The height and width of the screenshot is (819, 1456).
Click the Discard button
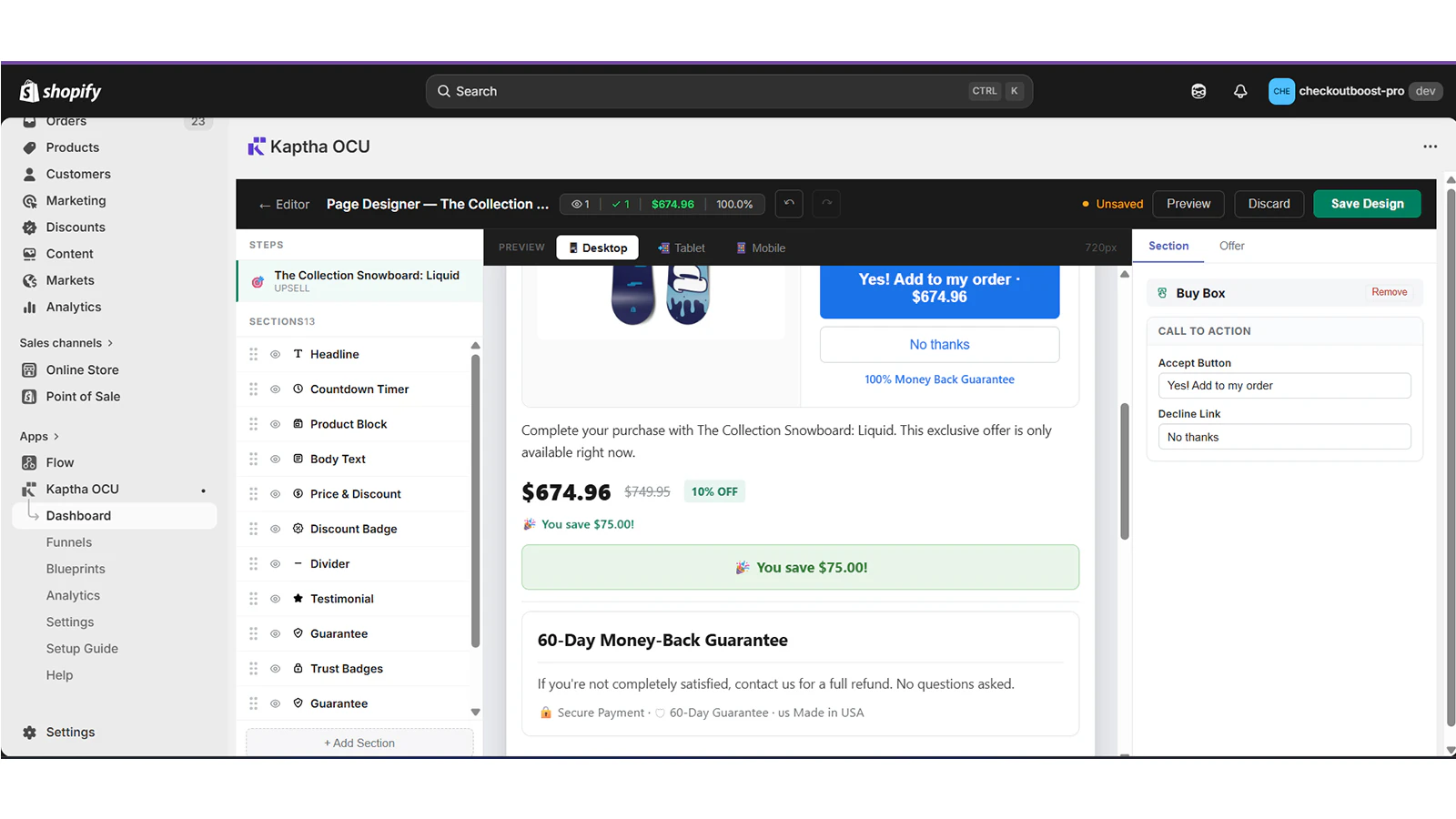point(1269,204)
